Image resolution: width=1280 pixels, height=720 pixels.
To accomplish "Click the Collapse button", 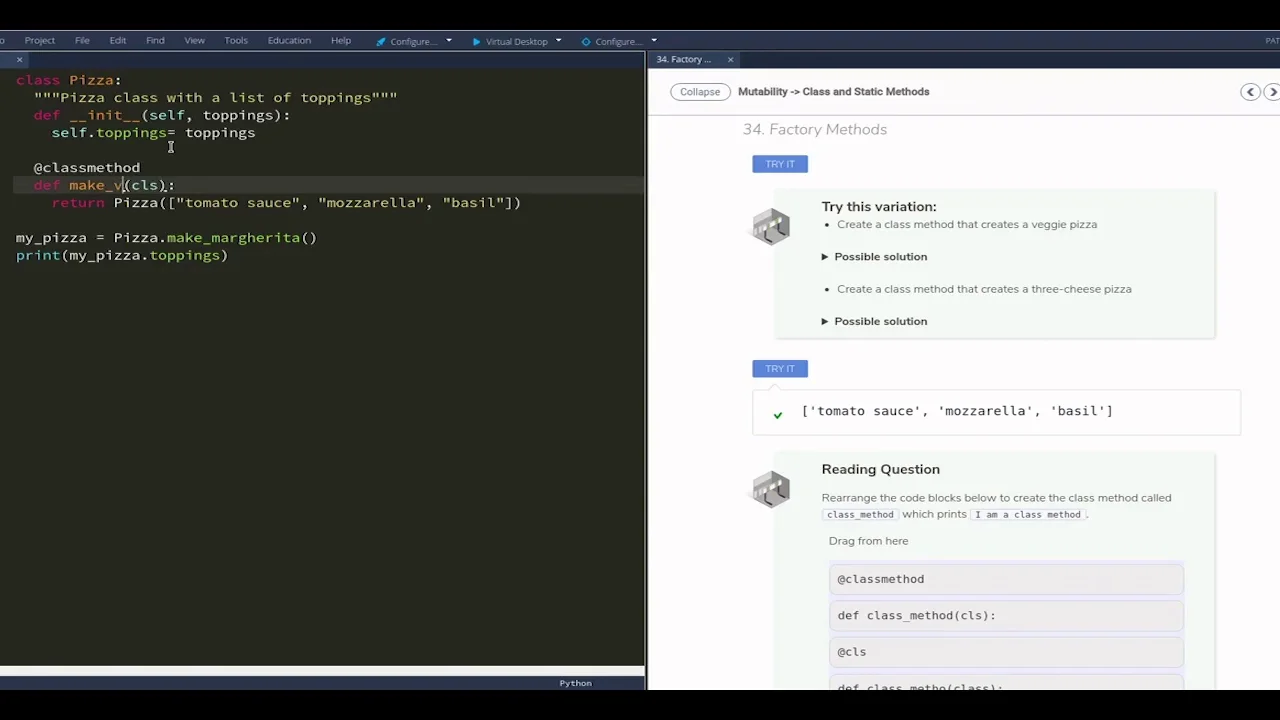I will (x=700, y=92).
